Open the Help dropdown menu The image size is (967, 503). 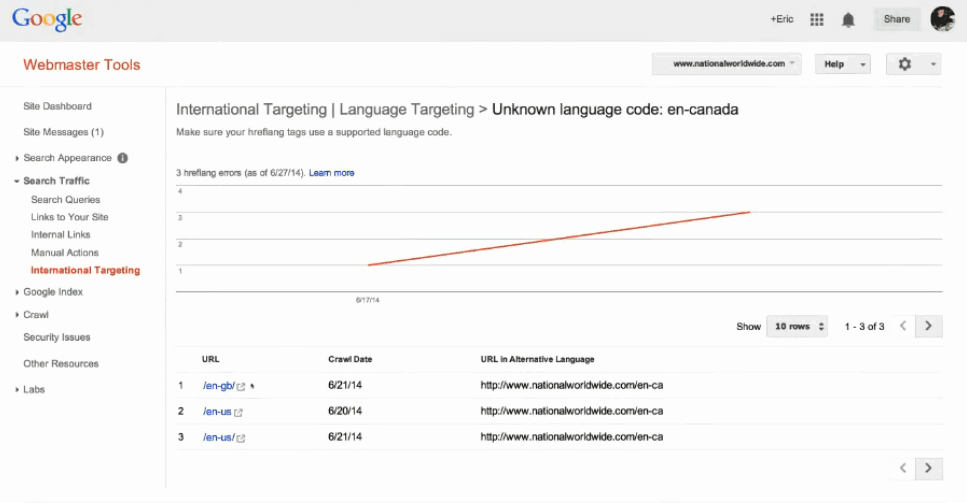(x=842, y=64)
